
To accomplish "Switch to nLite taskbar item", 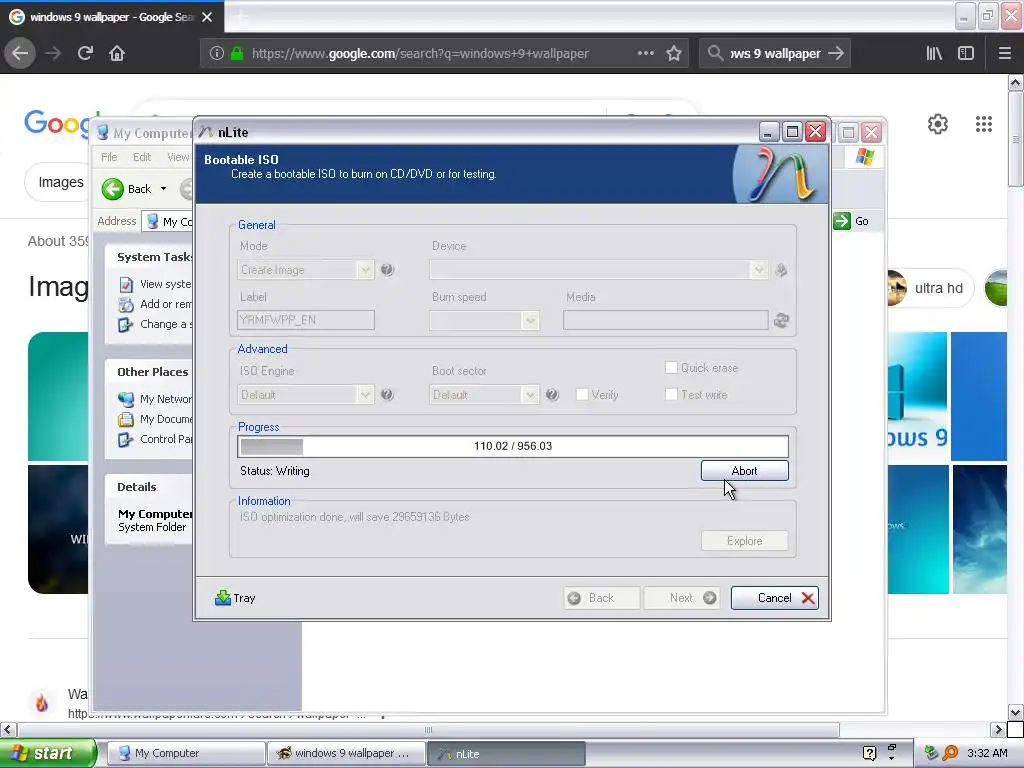I will tap(505, 753).
